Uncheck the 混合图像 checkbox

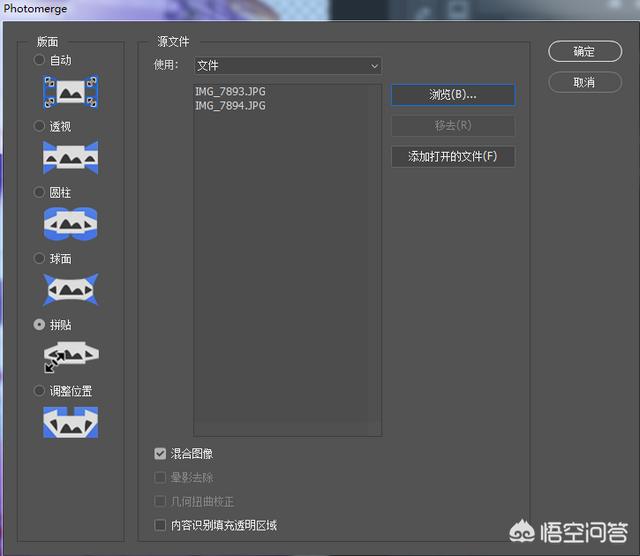[160, 454]
